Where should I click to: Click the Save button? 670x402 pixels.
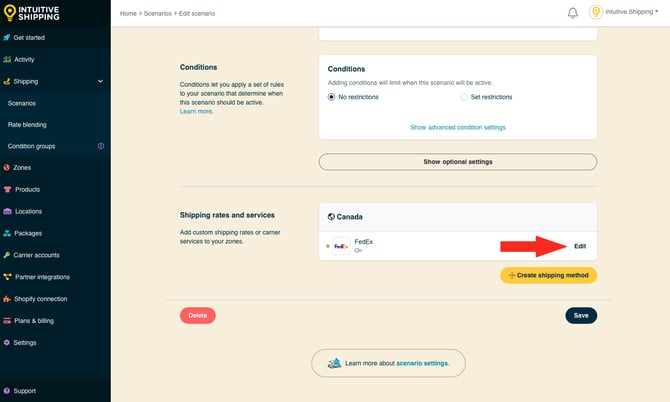[581, 315]
